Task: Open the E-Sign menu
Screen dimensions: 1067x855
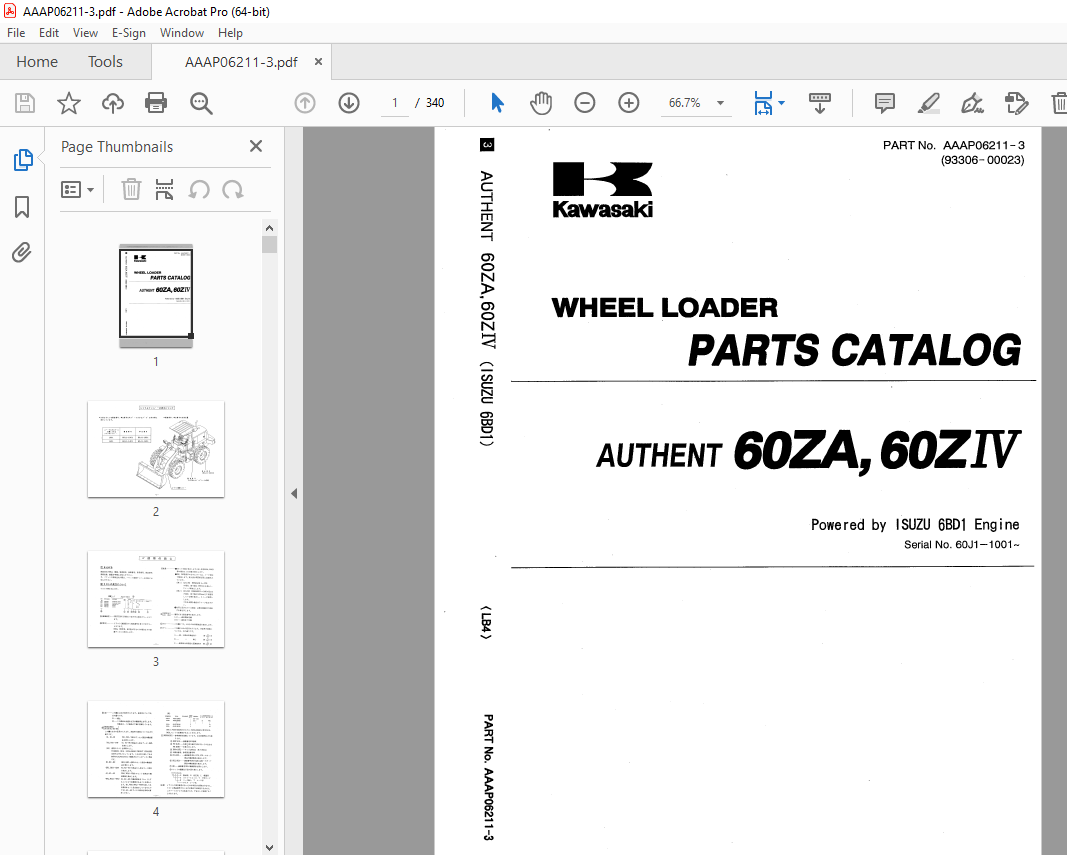Action: (129, 33)
